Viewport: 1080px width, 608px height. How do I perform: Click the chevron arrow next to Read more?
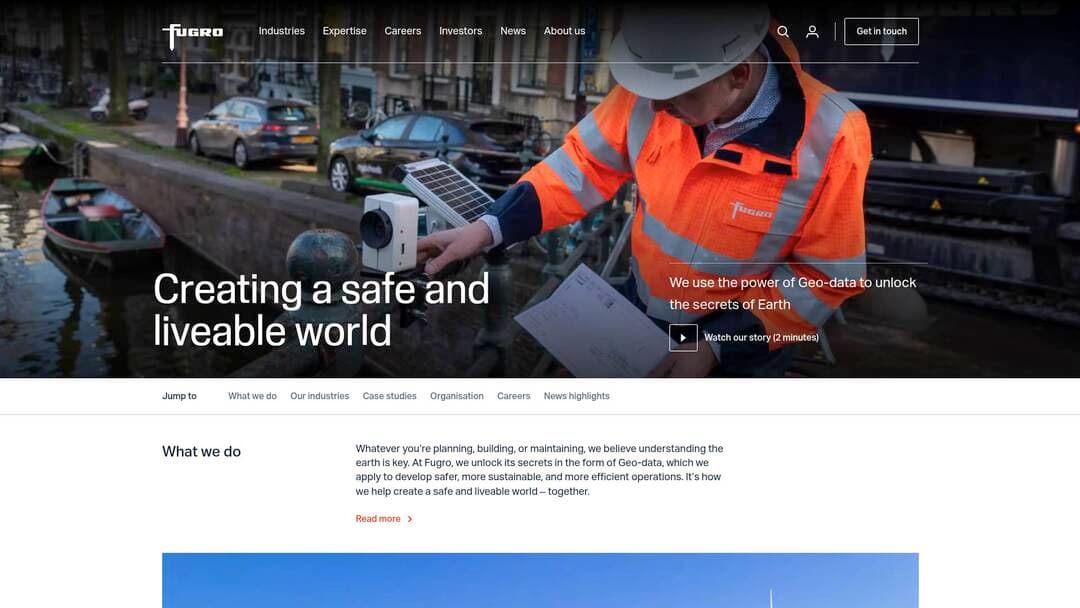(x=410, y=518)
